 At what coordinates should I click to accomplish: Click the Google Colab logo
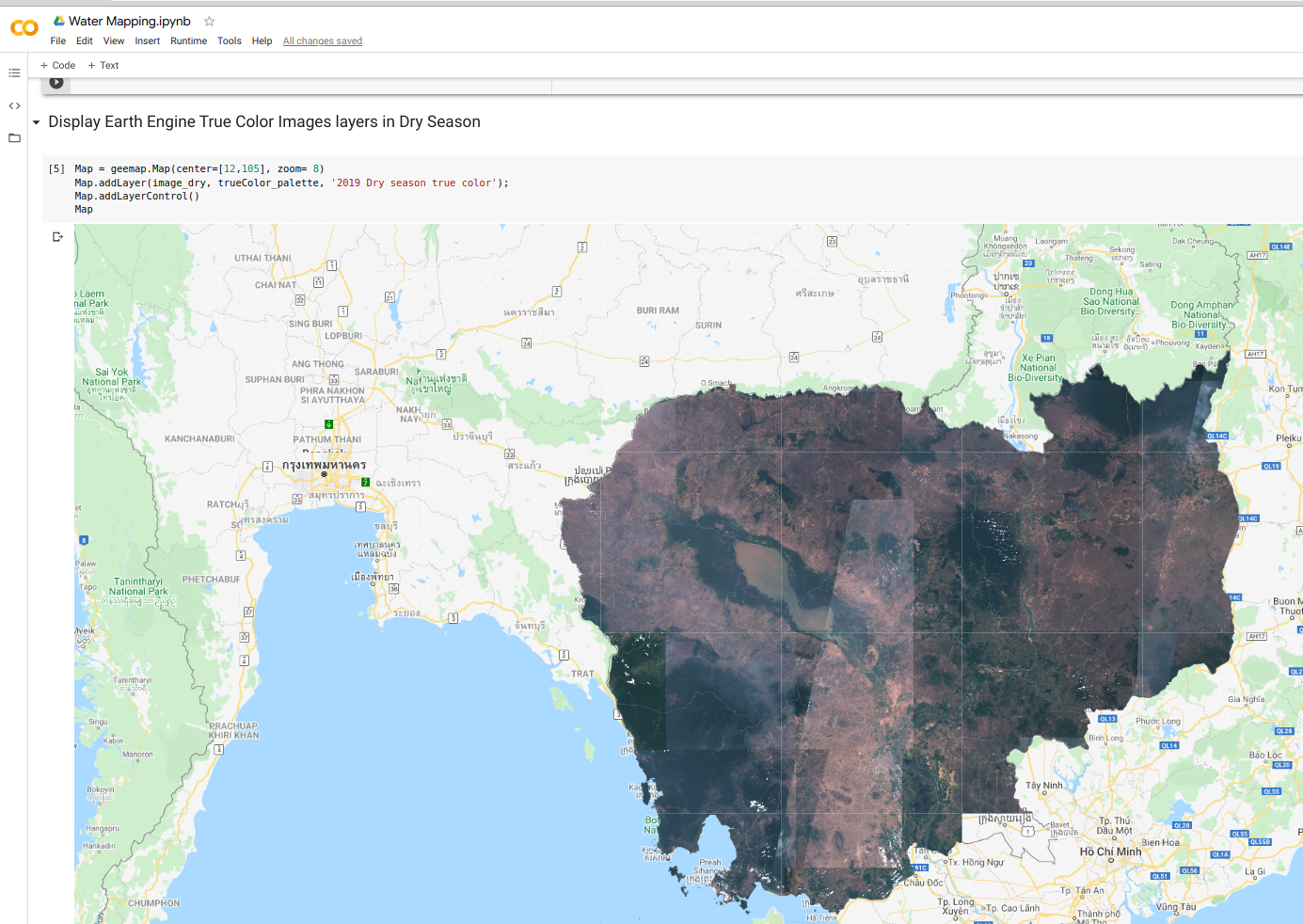24,28
